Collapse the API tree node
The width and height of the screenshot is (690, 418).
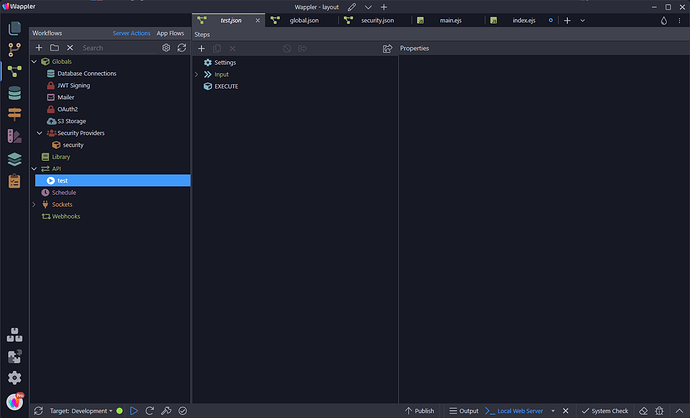coord(34,169)
